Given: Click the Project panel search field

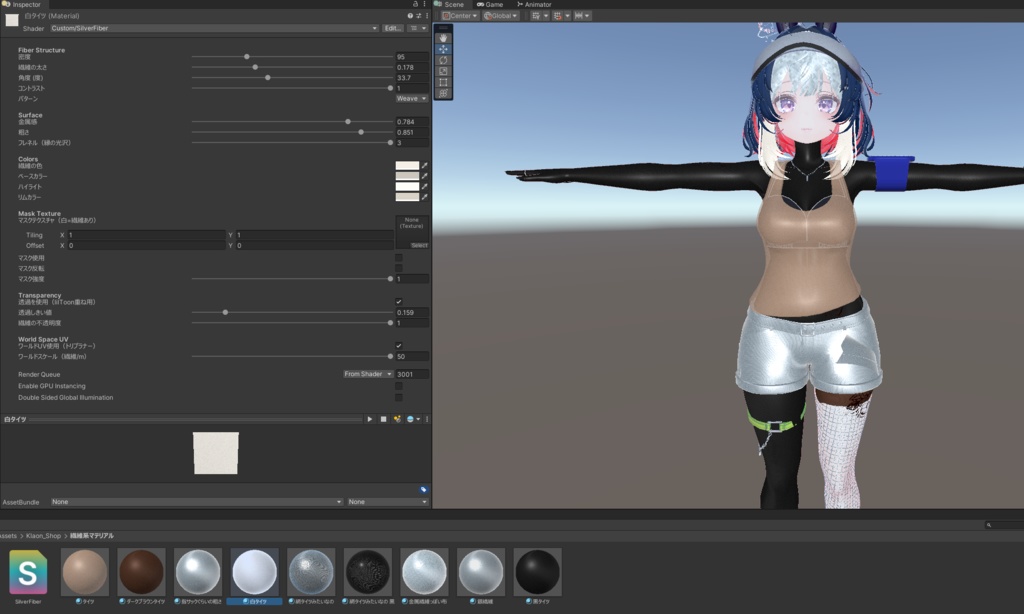Looking at the screenshot, I should 1004,525.
